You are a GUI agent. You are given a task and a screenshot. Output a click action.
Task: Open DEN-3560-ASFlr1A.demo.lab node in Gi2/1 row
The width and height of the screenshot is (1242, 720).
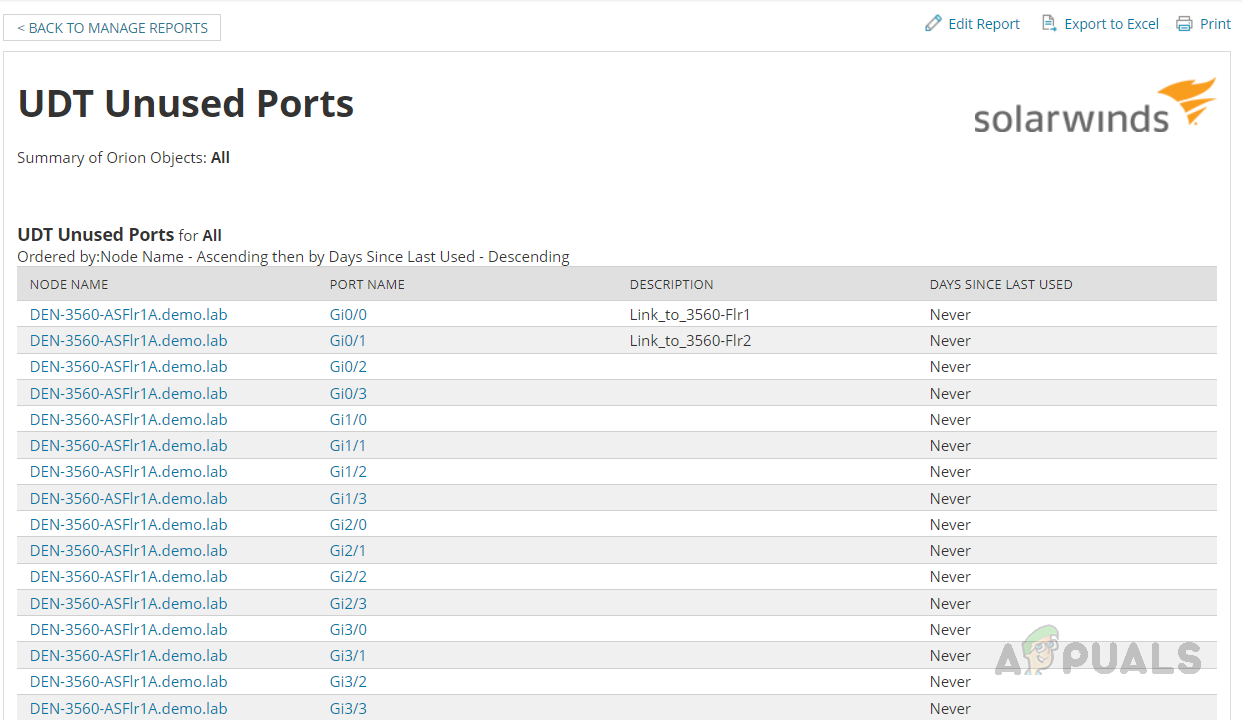(x=129, y=550)
